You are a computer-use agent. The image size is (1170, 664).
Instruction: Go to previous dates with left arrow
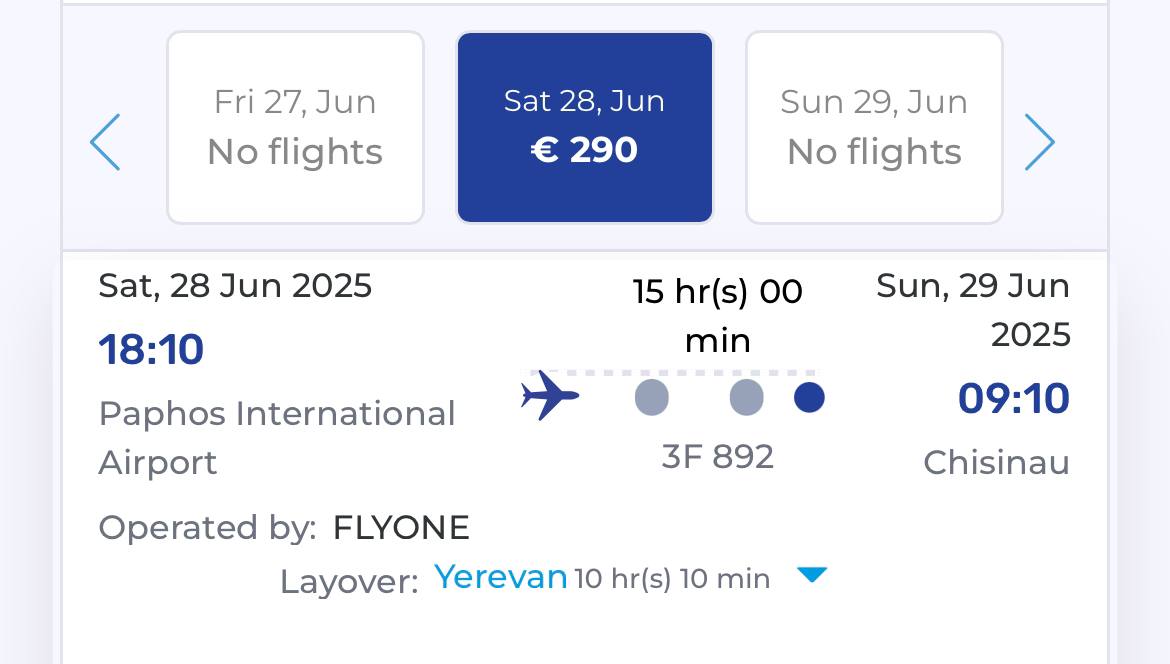105,142
